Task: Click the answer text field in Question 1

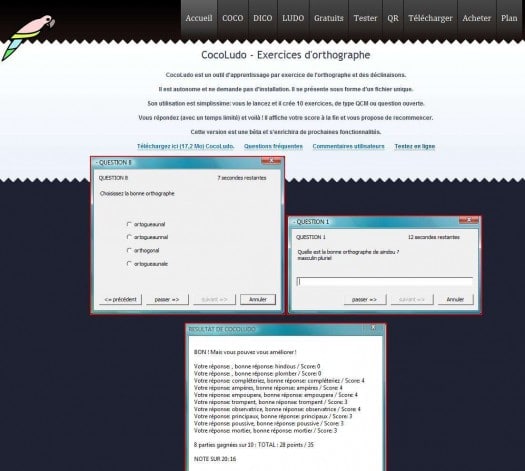Action: (385, 282)
